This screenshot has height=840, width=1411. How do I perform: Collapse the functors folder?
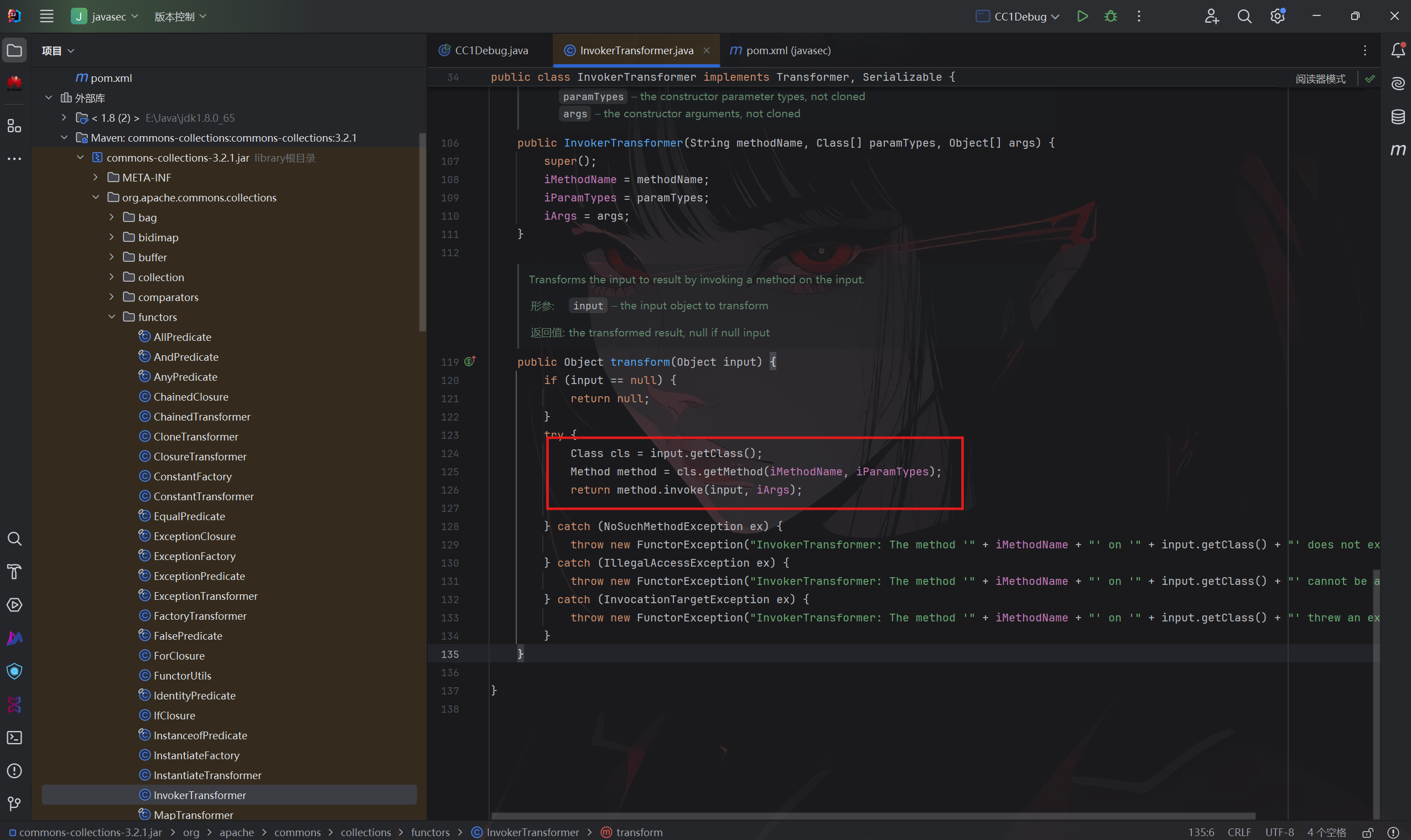coord(112,317)
